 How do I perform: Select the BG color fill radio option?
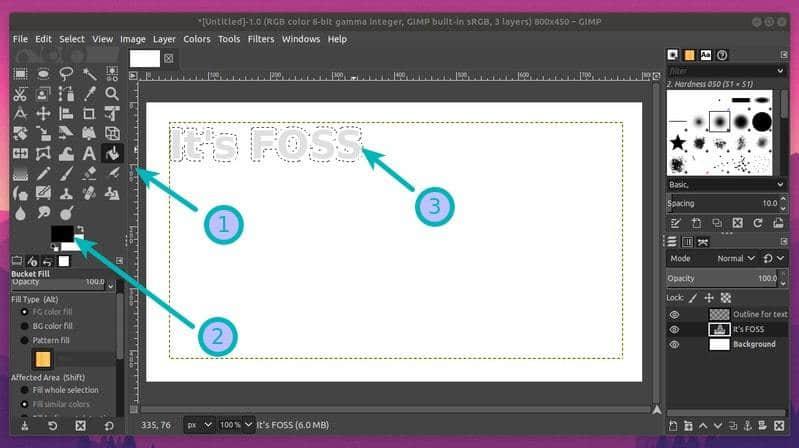click(x=25, y=326)
